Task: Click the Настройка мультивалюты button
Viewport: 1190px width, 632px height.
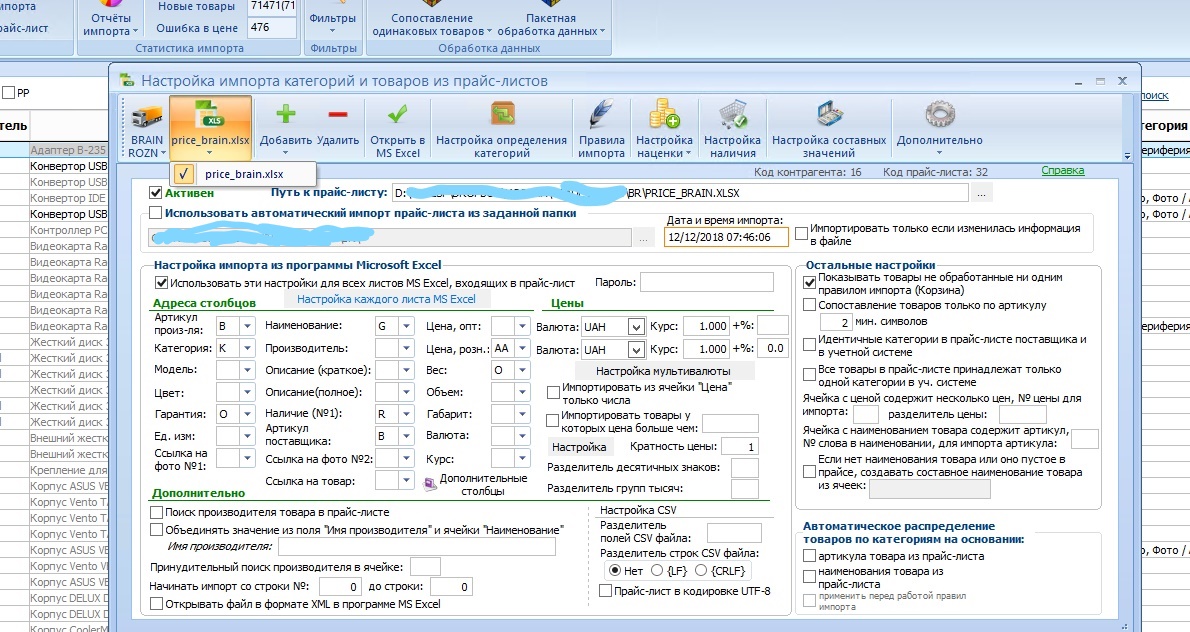Action: coord(663,371)
